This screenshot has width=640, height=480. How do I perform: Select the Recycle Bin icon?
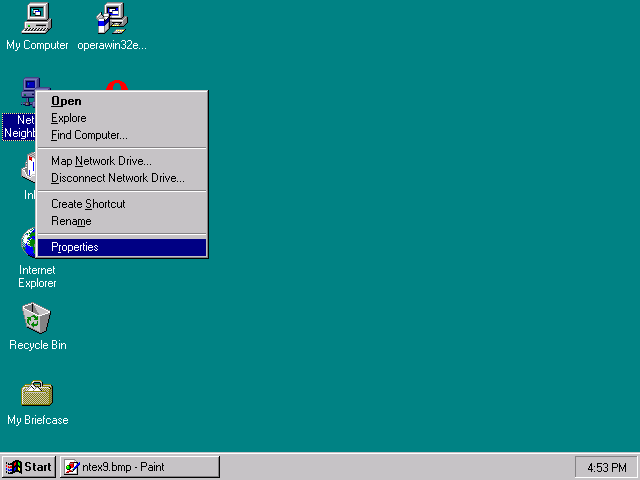click(37, 318)
